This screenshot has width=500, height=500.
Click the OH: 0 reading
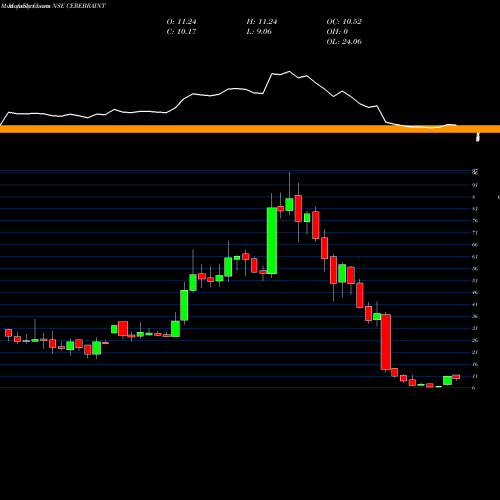[x=337, y=32]
